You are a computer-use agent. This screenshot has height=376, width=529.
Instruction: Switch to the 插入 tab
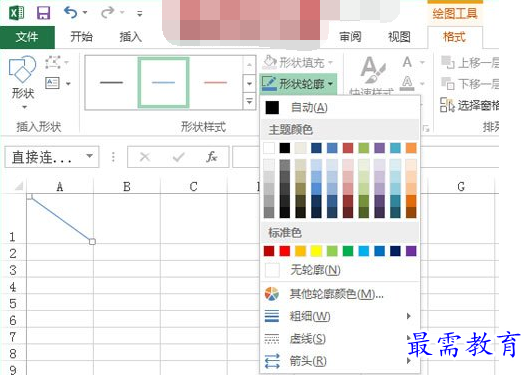(131, 37)
